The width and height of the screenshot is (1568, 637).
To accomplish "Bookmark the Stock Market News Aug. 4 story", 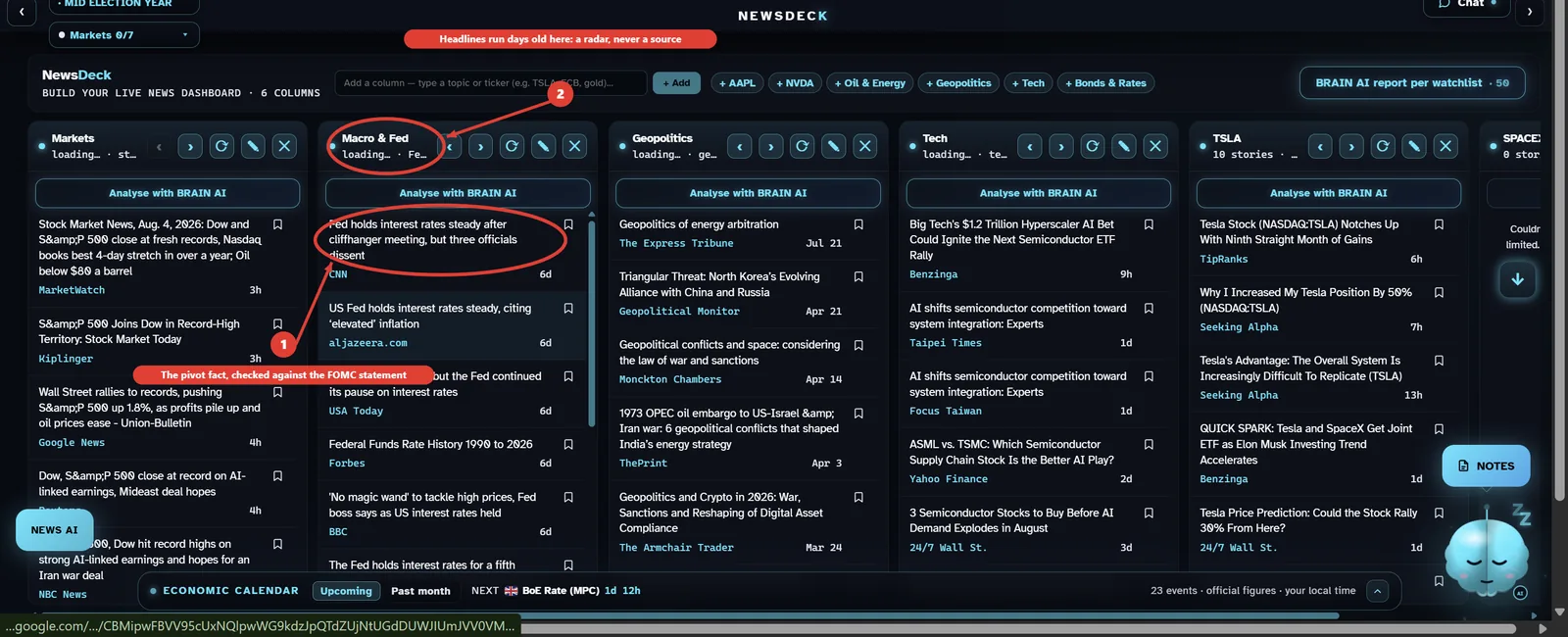I will tap(277, 224).
